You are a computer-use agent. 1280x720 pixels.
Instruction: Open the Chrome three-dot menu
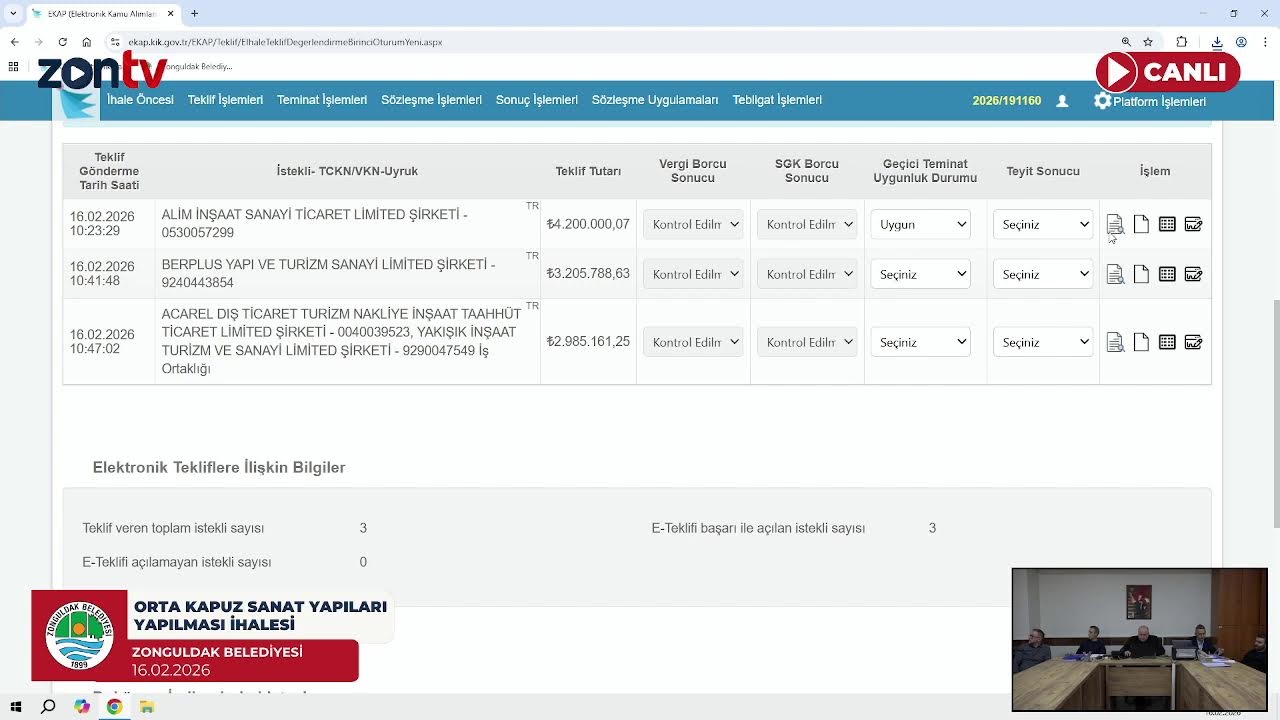tap(1265, 42)
